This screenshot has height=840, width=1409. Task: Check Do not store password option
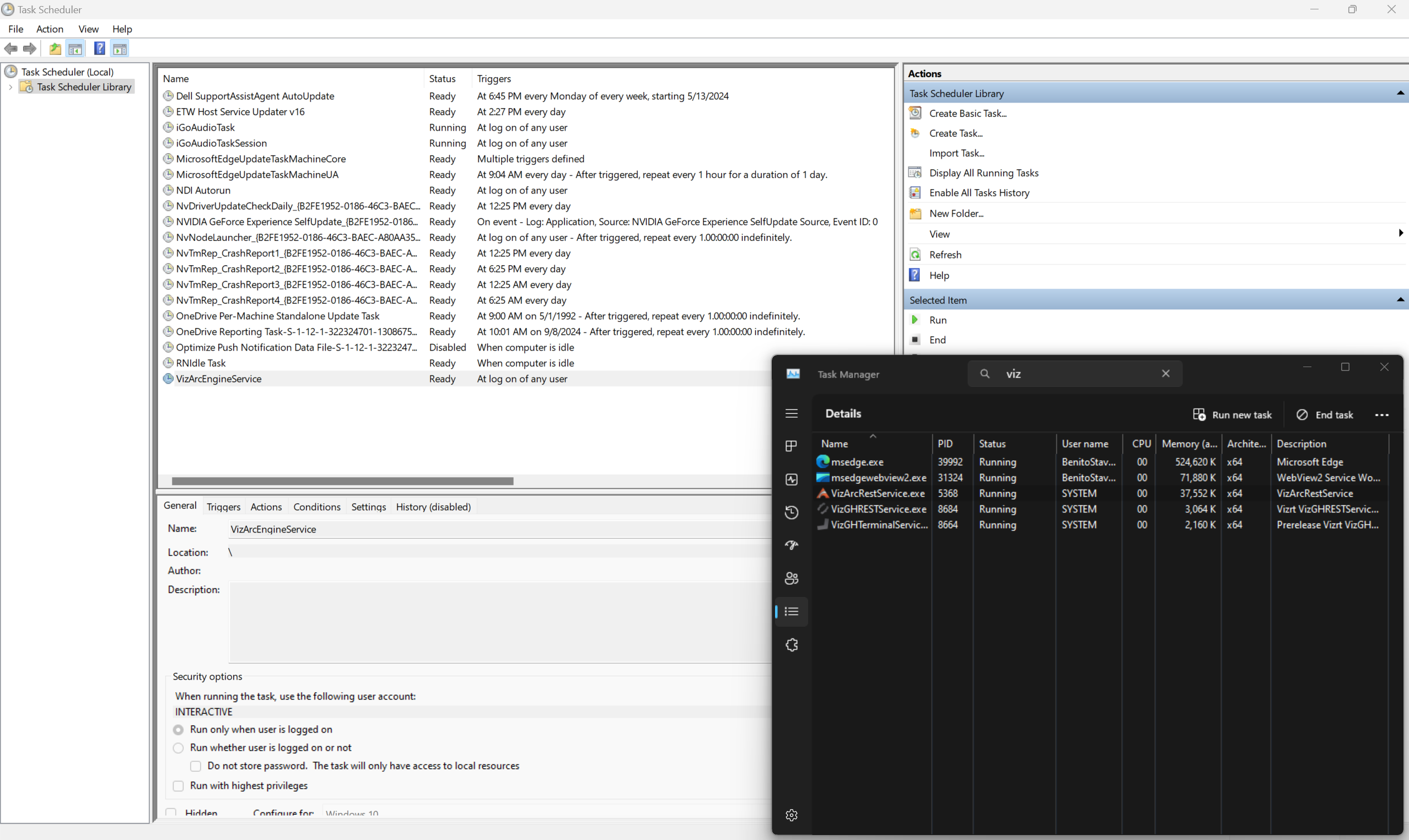click(x=195, y=765)
